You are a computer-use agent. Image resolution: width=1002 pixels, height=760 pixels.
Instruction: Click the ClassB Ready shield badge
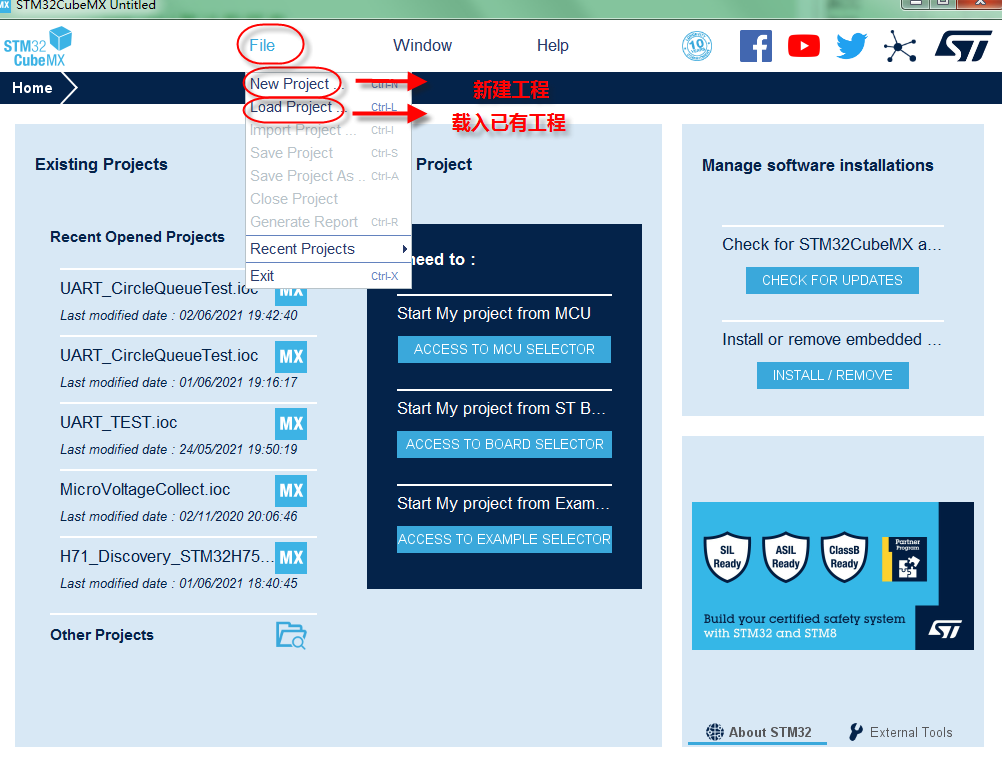844,557
